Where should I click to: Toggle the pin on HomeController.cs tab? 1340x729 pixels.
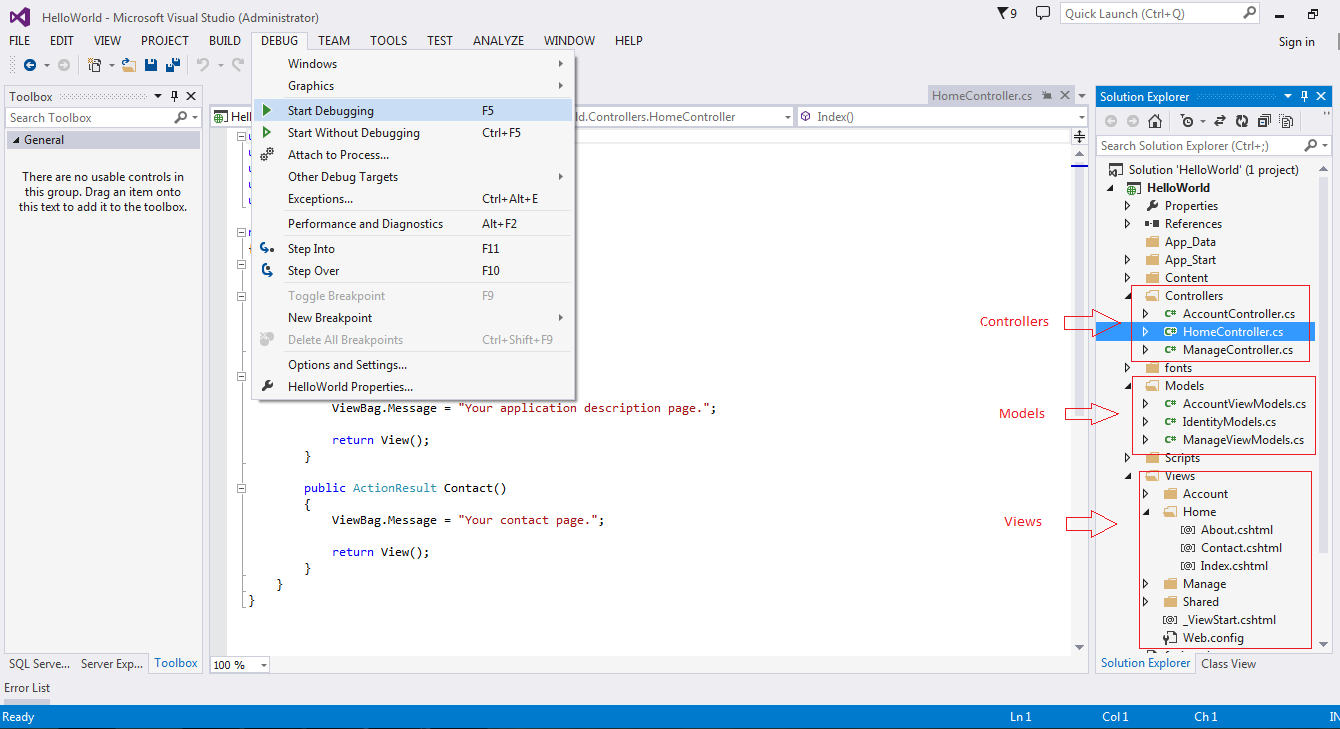coord(1047,96)
